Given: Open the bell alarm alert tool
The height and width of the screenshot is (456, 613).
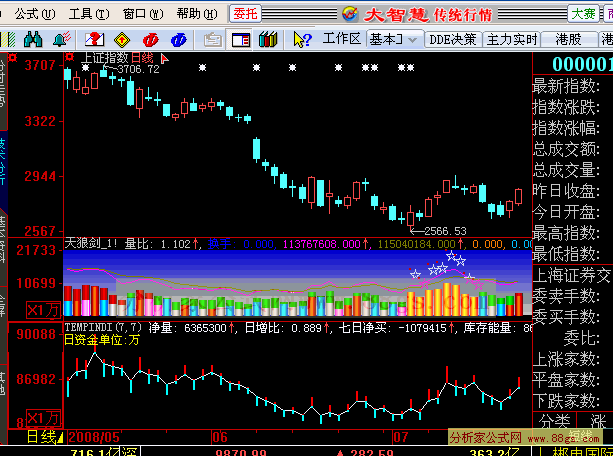Looking at the screenshot, I should click(x=62, y=39).
